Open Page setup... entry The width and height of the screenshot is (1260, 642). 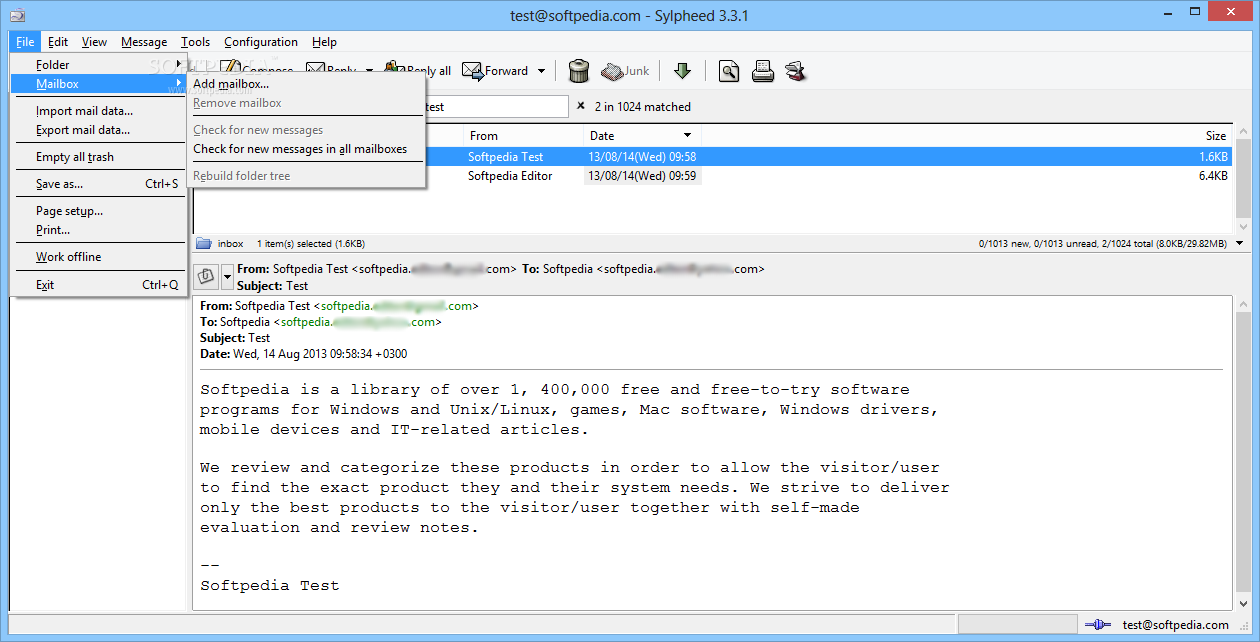tap(99, 211)
